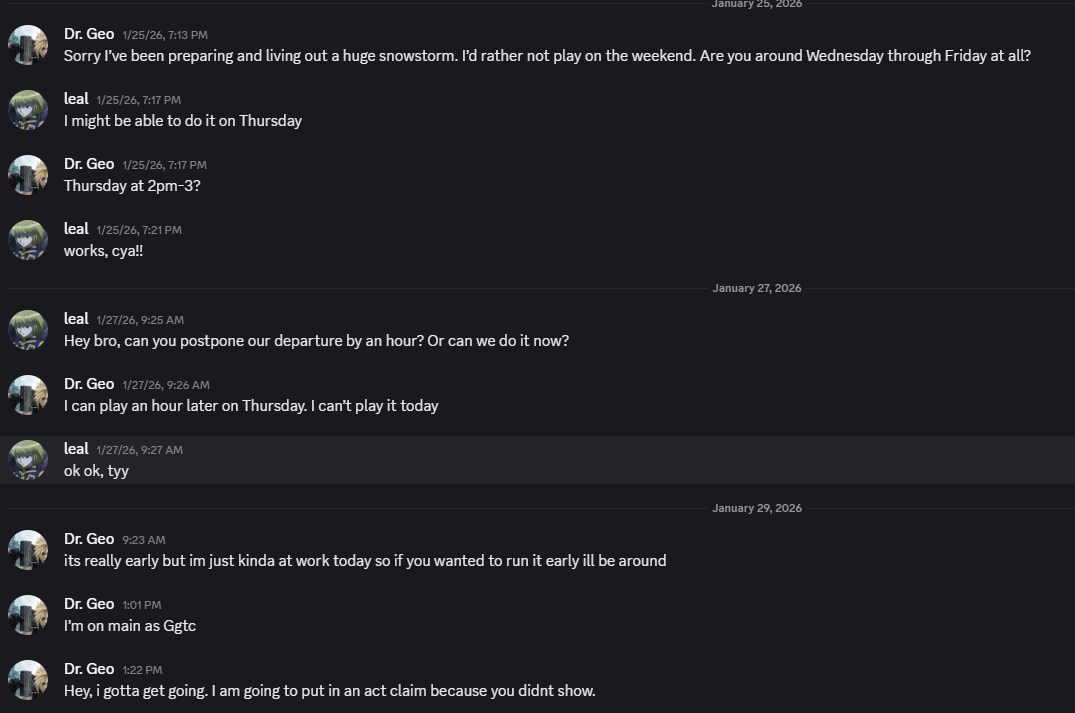Open Dr. Geo's avatar beside "I can play an hour later"
Viewport: 1075px width, 713px height.
pyautogui.click(x=28, y=395)
